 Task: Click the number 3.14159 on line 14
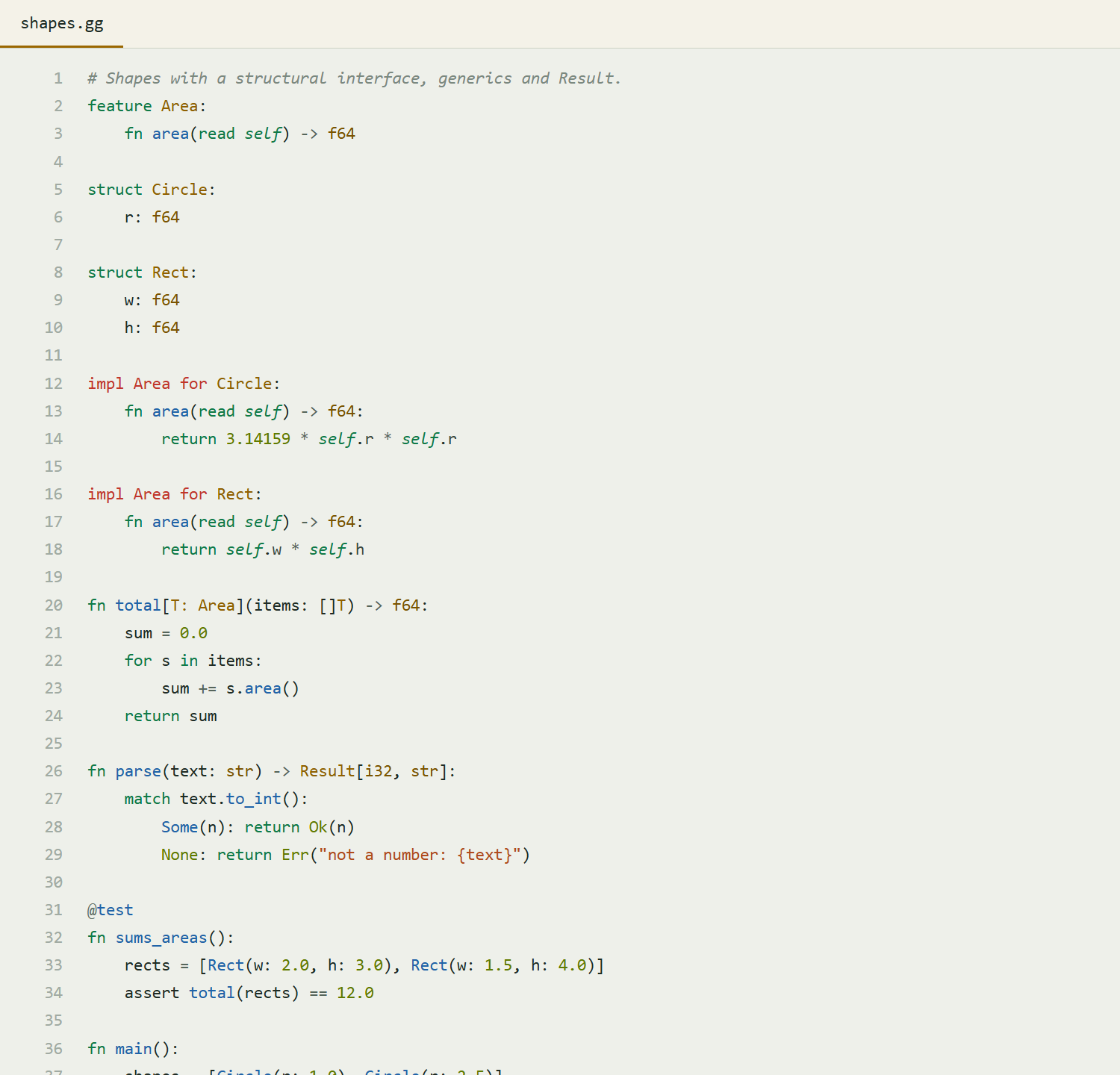pos(258,439)
